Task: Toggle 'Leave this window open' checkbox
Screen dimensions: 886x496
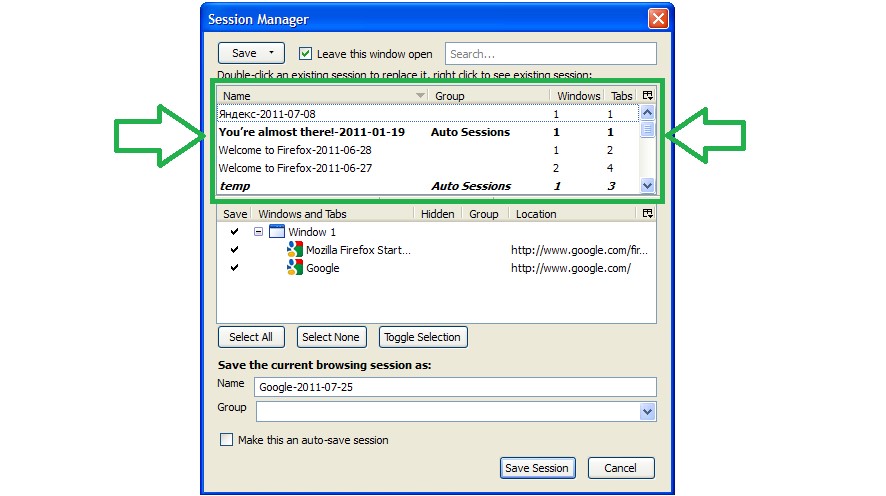Action: tap(306, 53)
